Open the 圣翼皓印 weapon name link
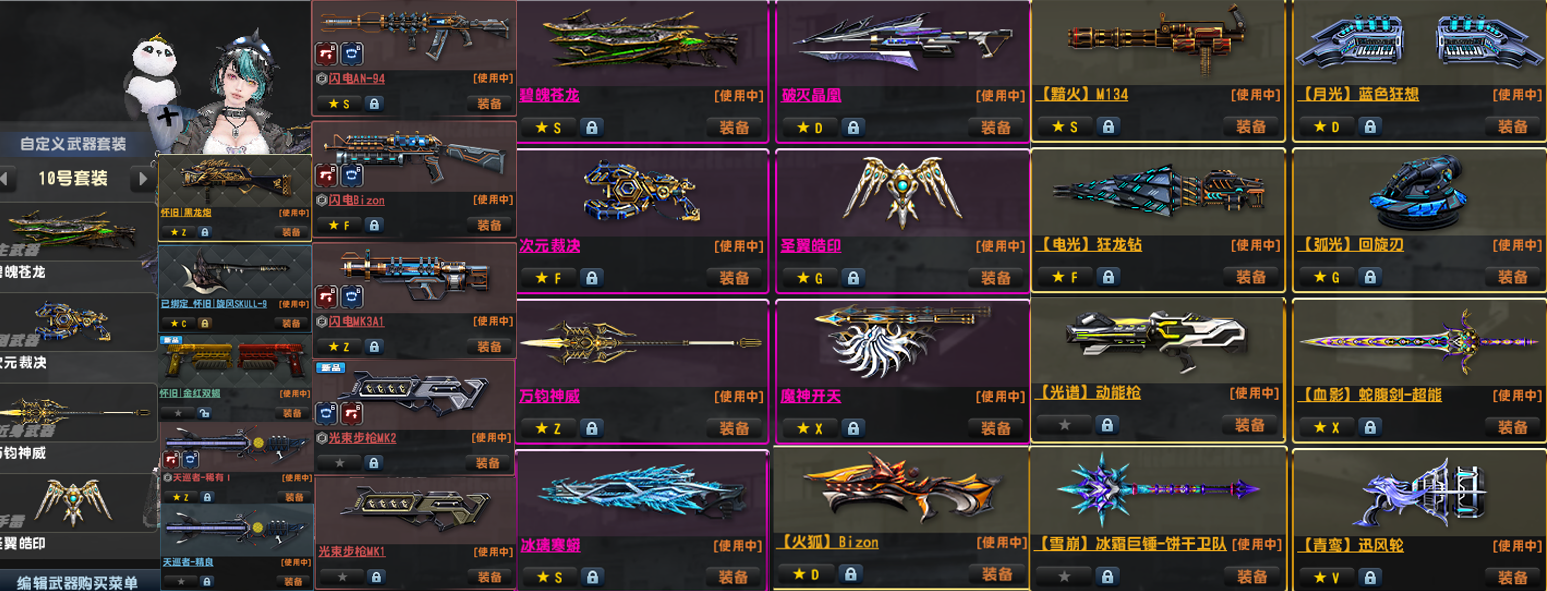Viewport: 1547px width, 591px height. (x=811, y=245)
